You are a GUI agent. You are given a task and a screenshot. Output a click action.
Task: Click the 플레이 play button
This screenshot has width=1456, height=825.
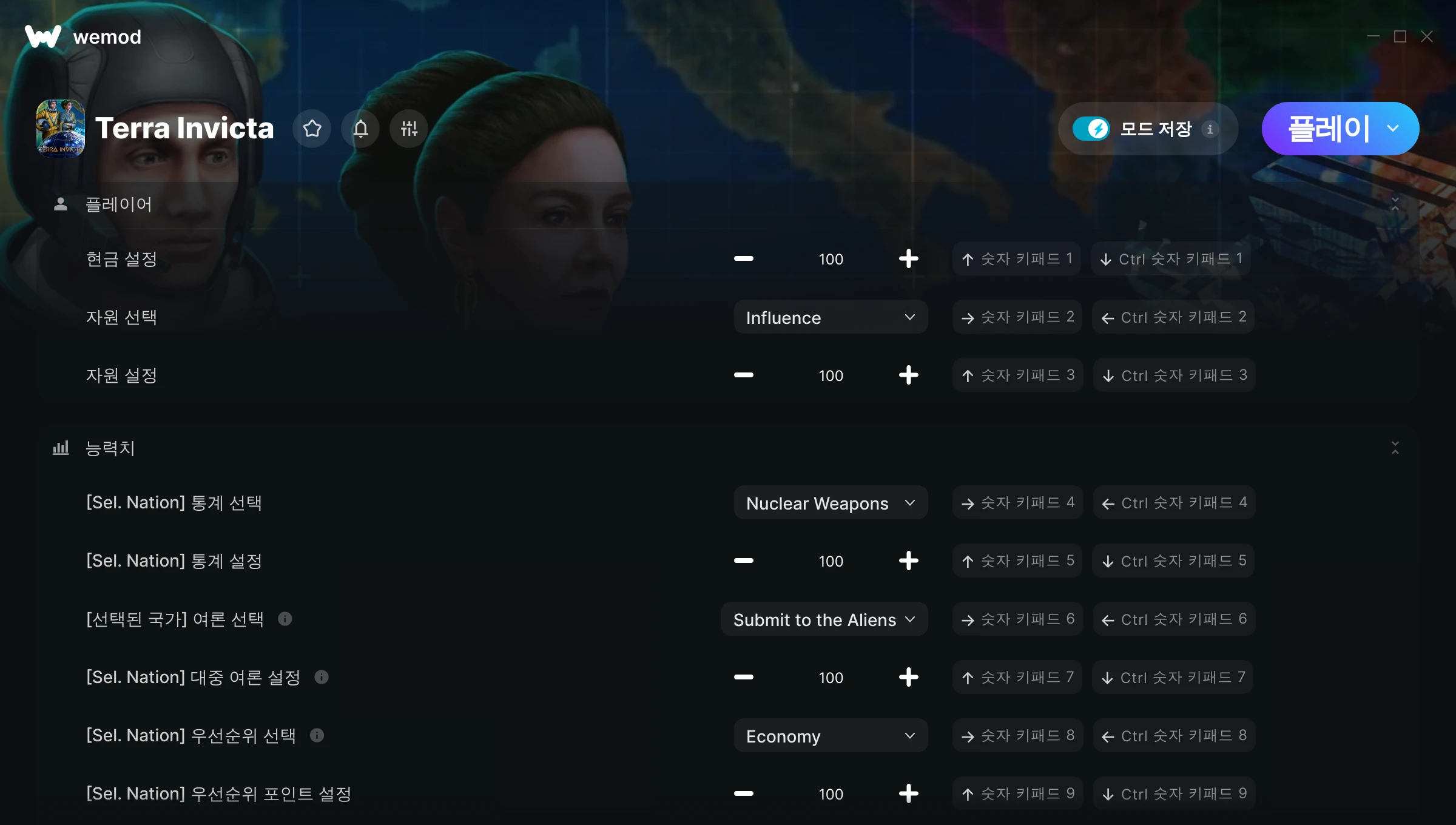coord(1323,129)
